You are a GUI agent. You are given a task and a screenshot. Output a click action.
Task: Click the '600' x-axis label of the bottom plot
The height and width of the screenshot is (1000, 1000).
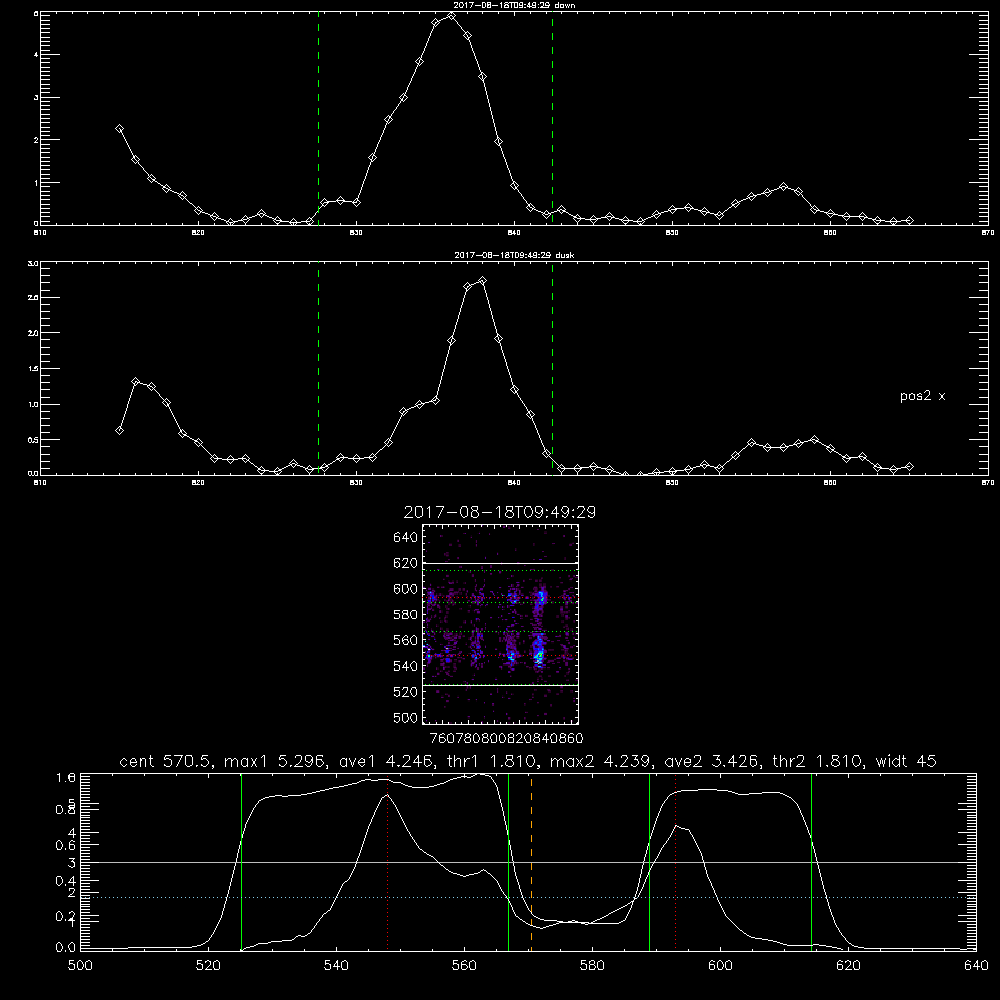pyautogui.click(x=721, y=966)
